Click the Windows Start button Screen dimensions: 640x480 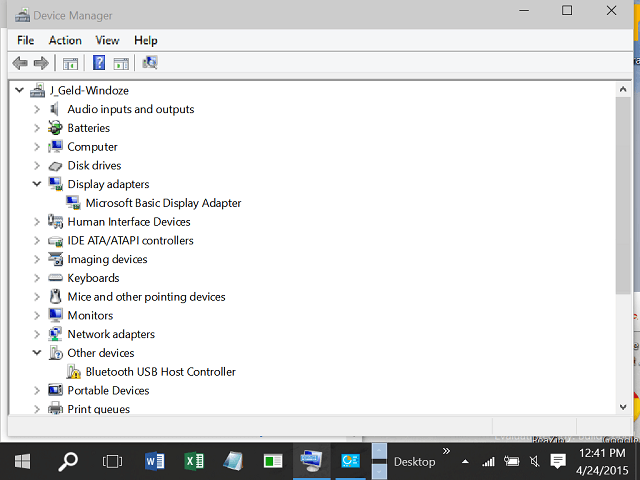click(x=22, y=462)
